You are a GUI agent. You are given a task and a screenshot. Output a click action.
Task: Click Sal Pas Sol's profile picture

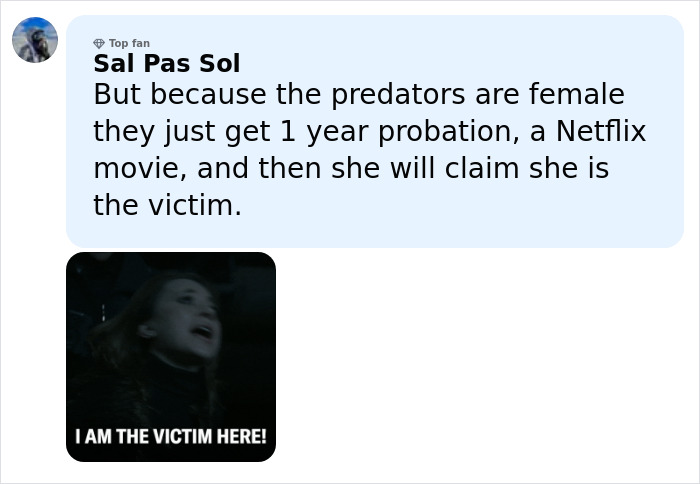[35, 40]
